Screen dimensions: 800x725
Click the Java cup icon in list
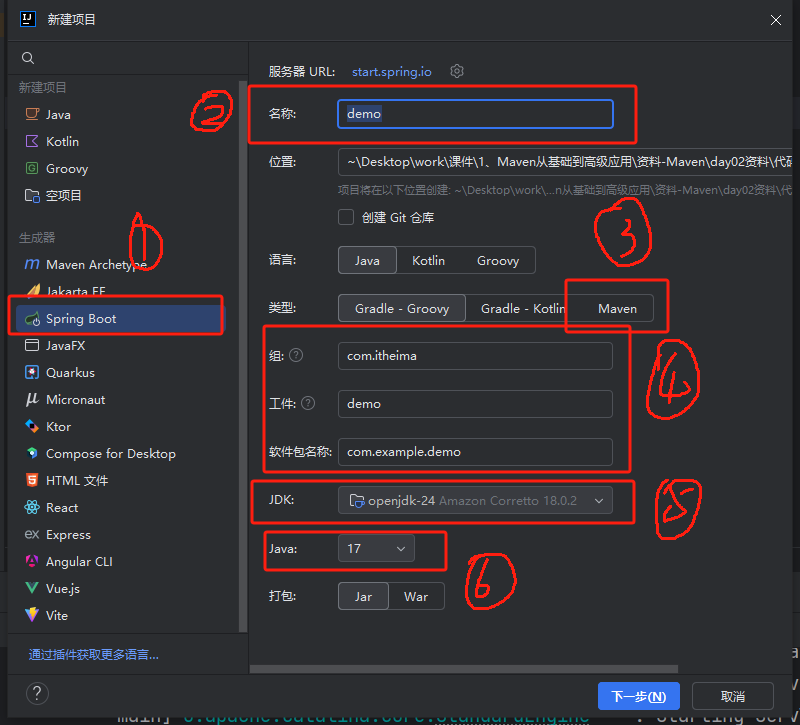point(32,114)
